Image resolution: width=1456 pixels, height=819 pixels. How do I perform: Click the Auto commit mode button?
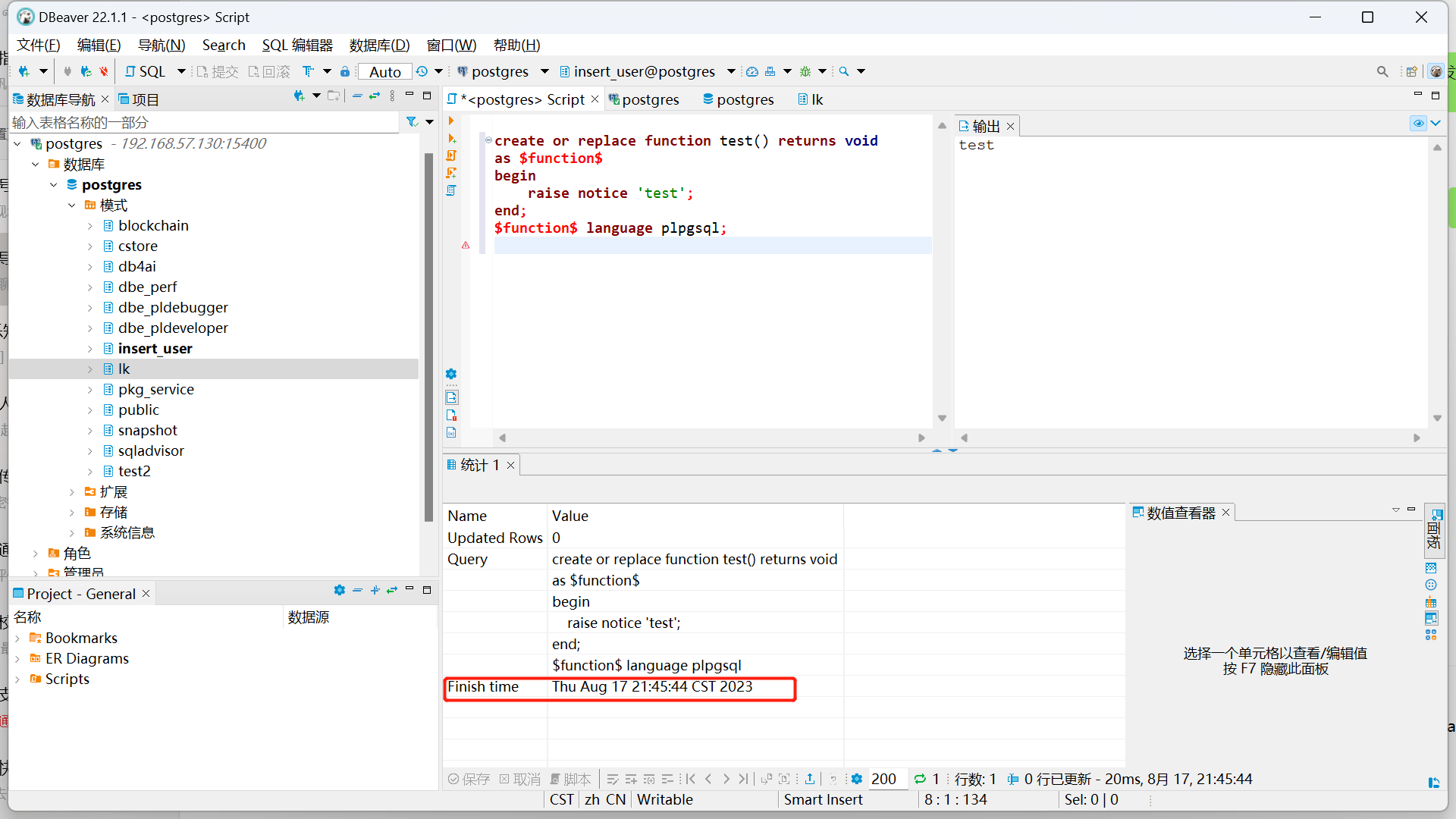(x=385, y=71)
